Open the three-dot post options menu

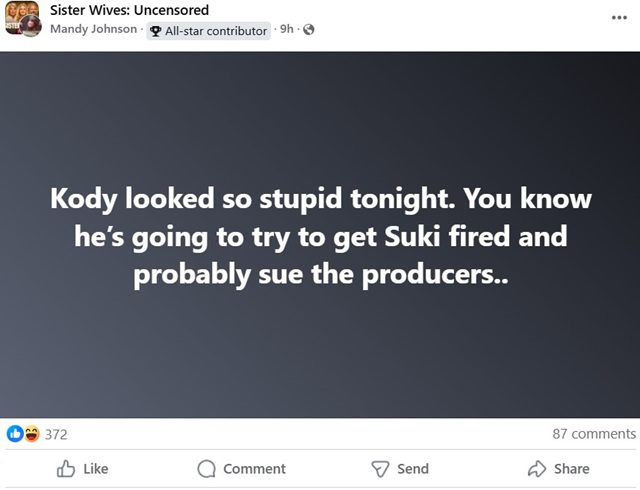[620, 17]
